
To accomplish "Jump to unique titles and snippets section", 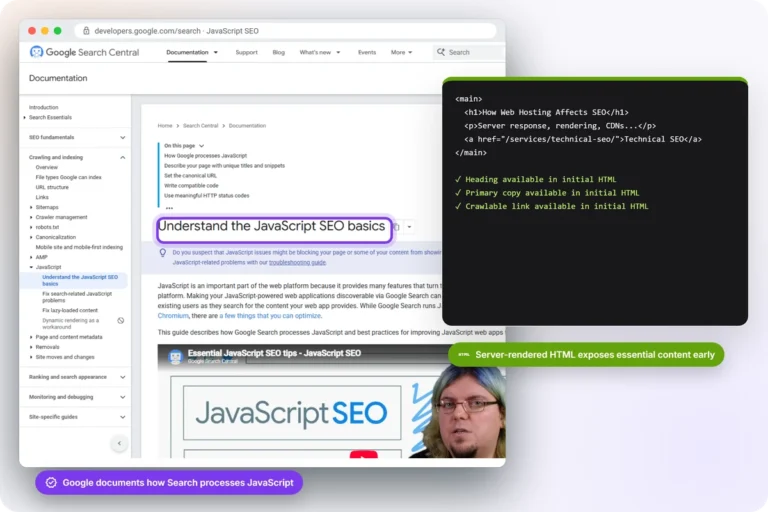I will [x=224, y=166].
